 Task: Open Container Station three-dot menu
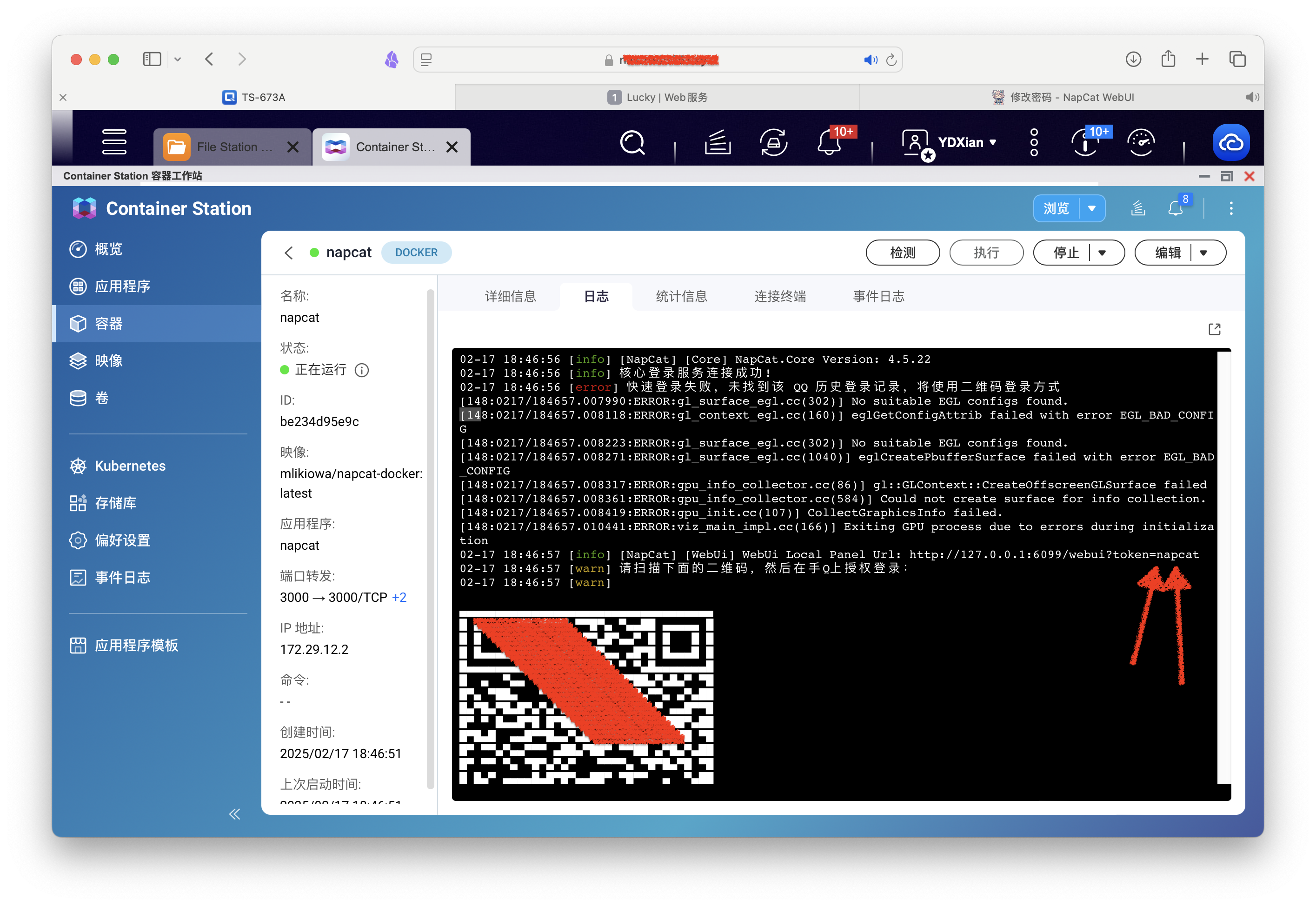coord(1230,209)
